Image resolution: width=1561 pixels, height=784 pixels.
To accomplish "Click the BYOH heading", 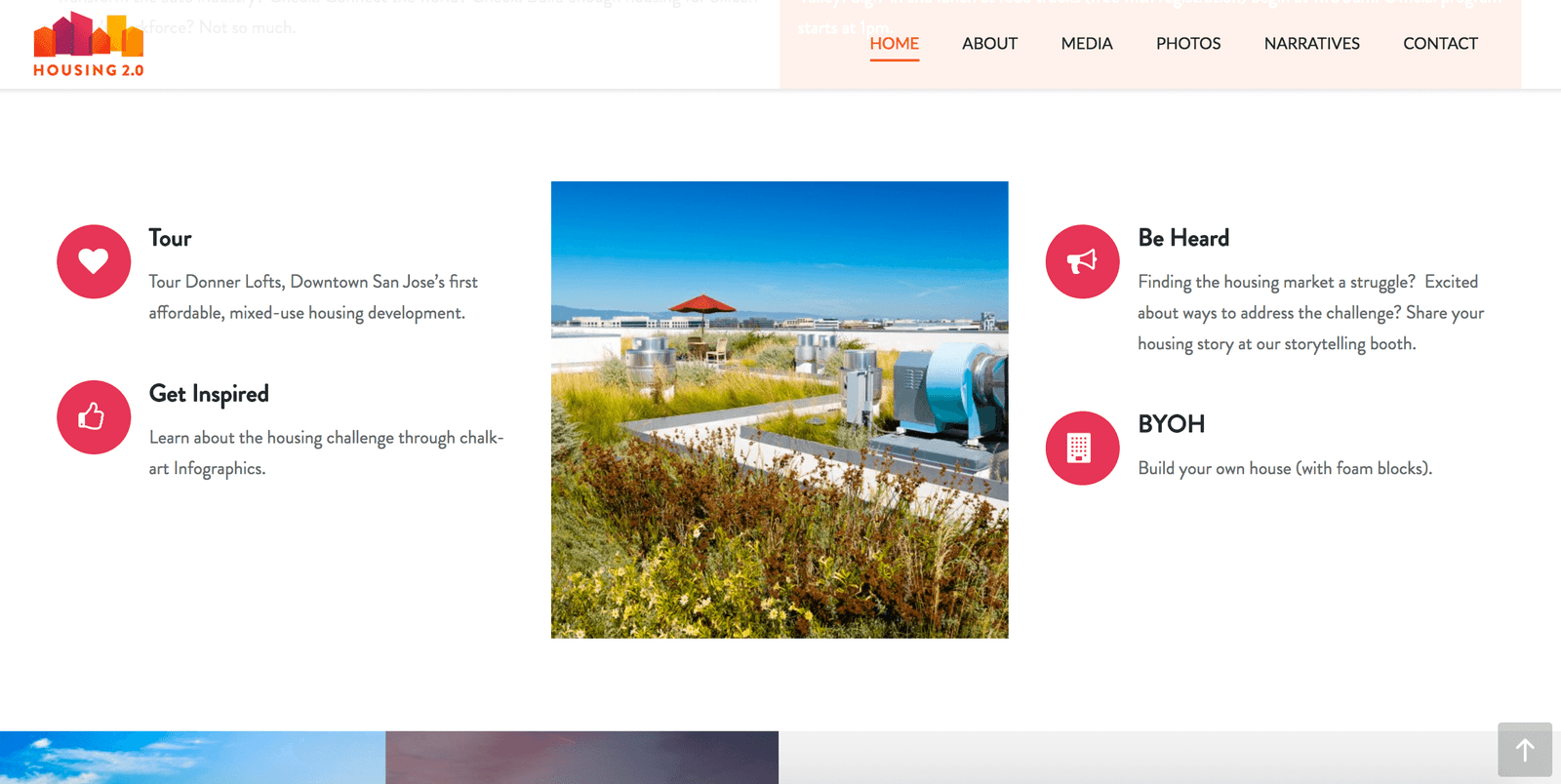I will 1172,424.
